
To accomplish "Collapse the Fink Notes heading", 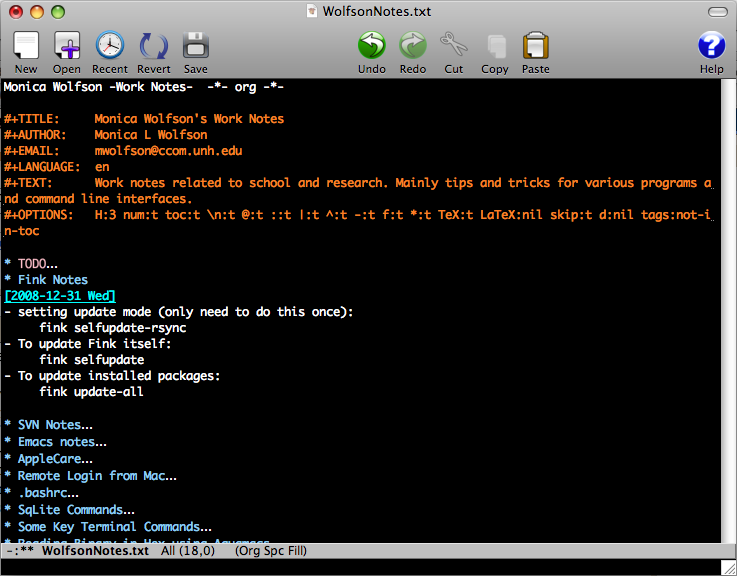I will coord(46,280).
